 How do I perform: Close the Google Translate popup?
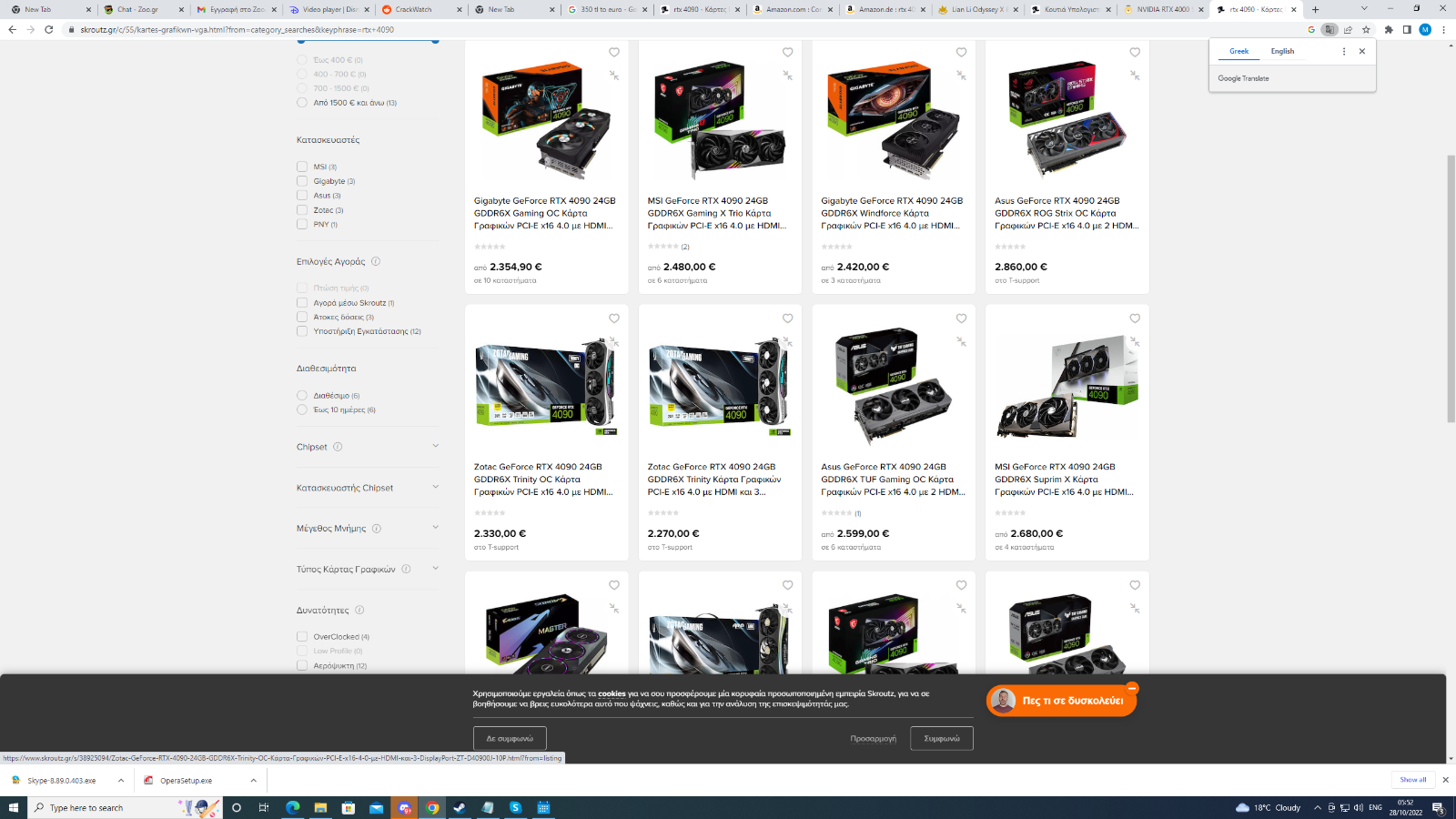(1362, 51)
